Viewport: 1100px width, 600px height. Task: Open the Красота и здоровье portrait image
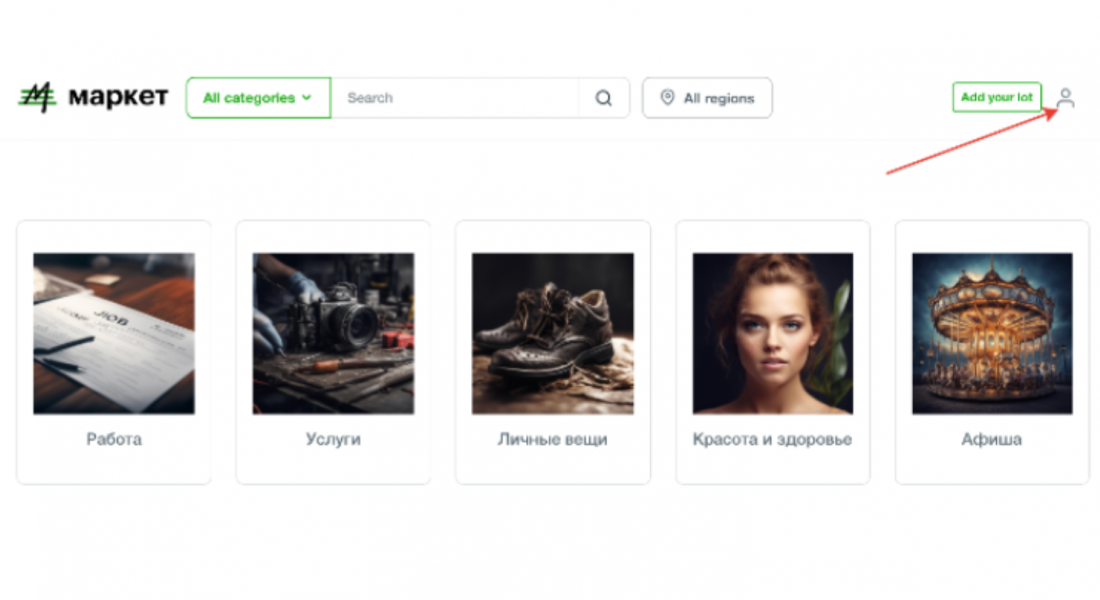(772, 333)
